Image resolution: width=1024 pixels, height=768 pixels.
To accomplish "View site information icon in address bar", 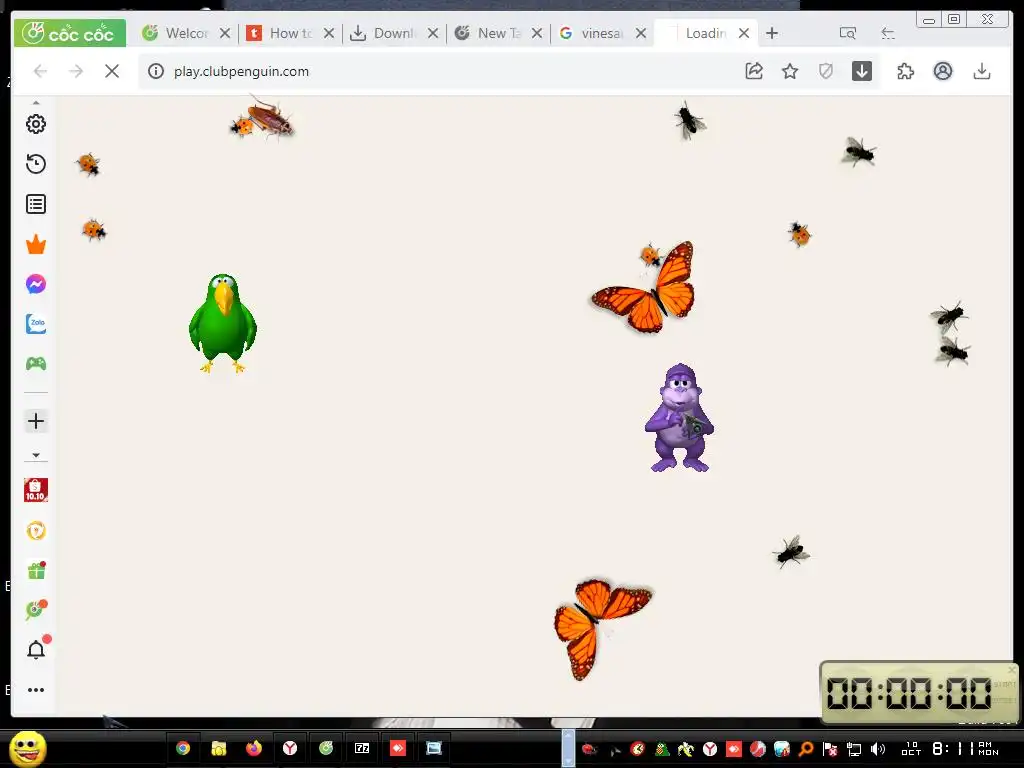I will pos(155,71).
